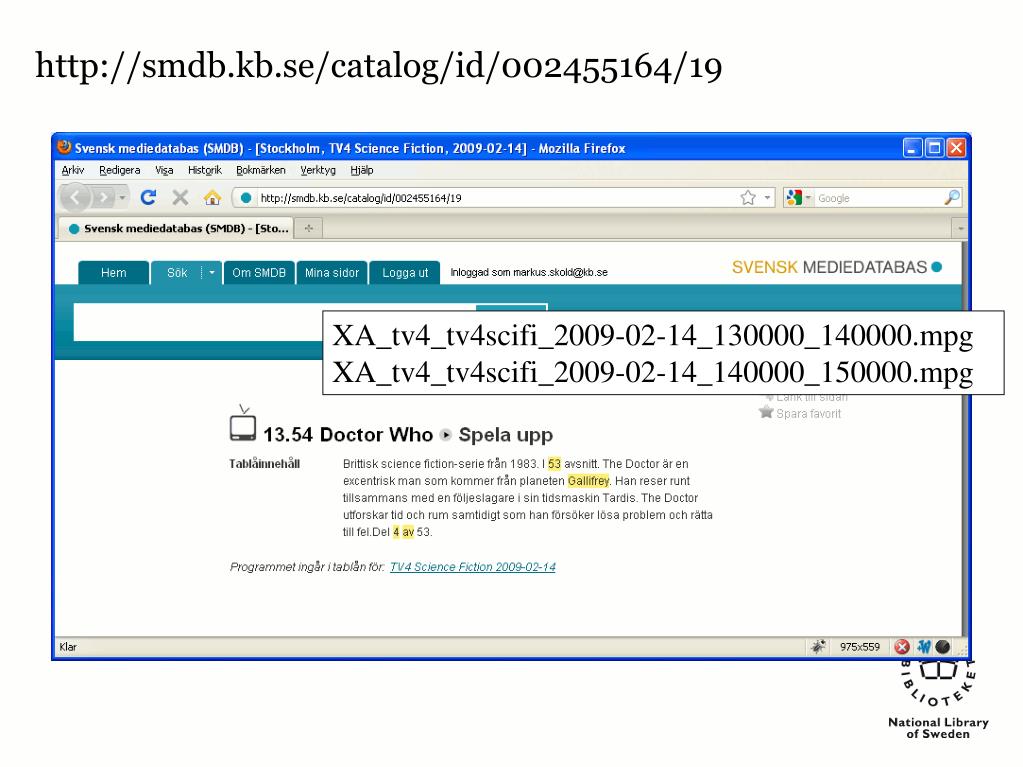Screen dimensions: 1023x767
Task: Open the Verktyg menu
Action: 318,170
